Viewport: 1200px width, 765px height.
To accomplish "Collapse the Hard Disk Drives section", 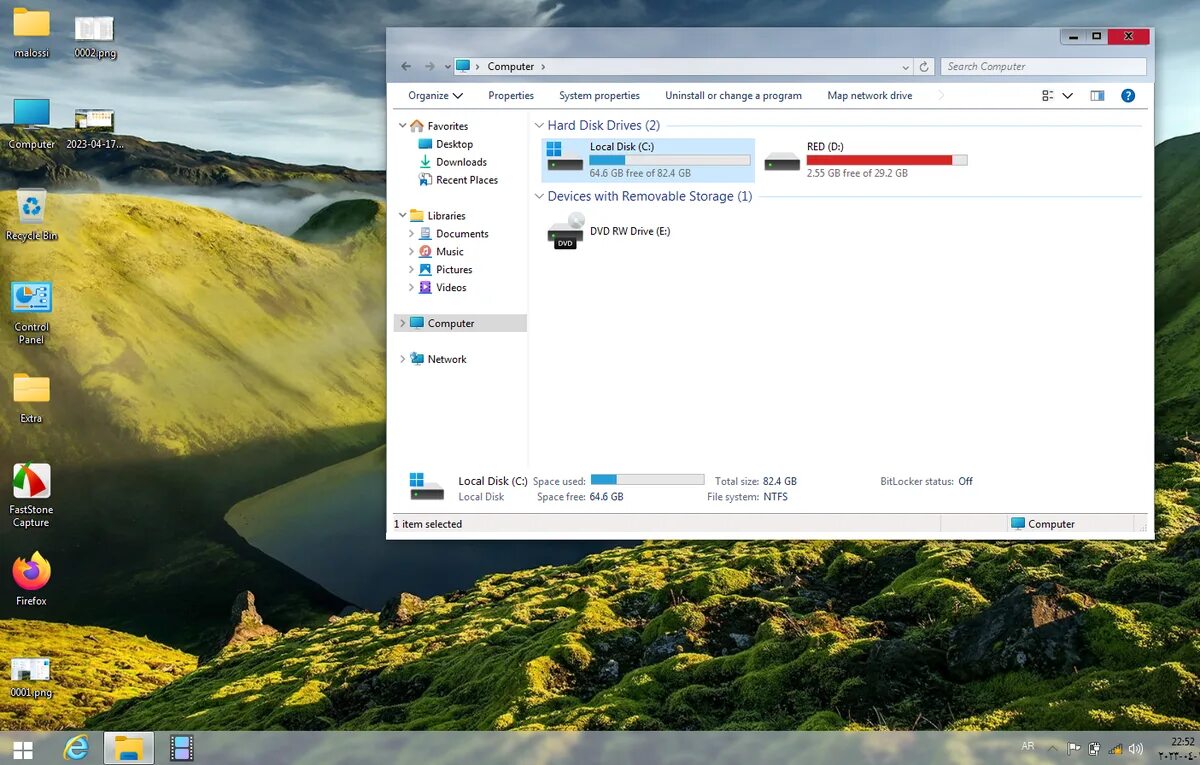I will point(539,125).
